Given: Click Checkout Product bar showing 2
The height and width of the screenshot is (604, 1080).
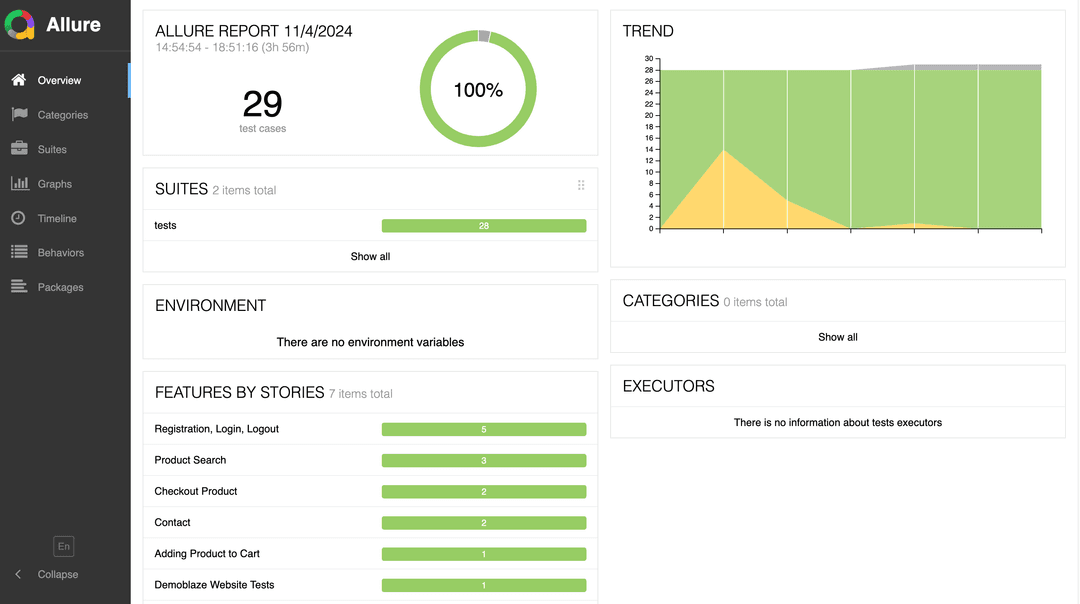Looking at the screenshot, I should [x=484, y=492].
